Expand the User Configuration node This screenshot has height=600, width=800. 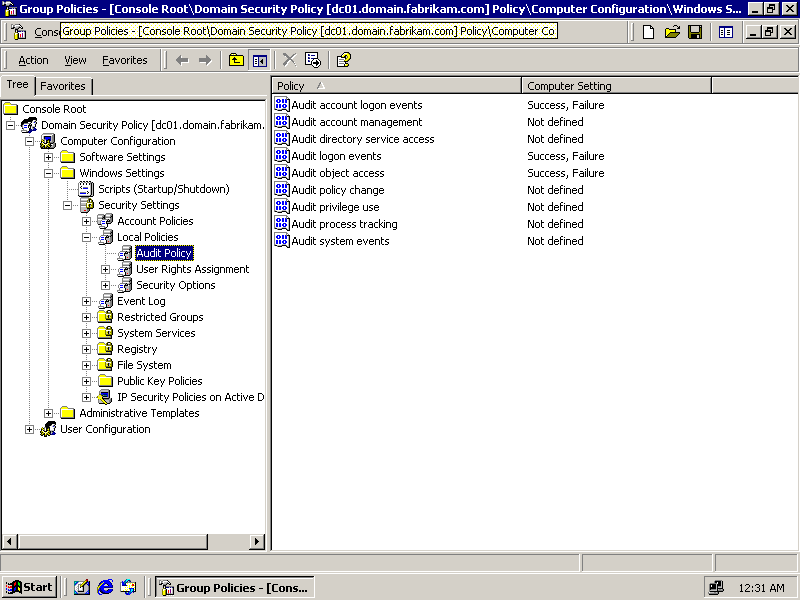click(30, 429)
